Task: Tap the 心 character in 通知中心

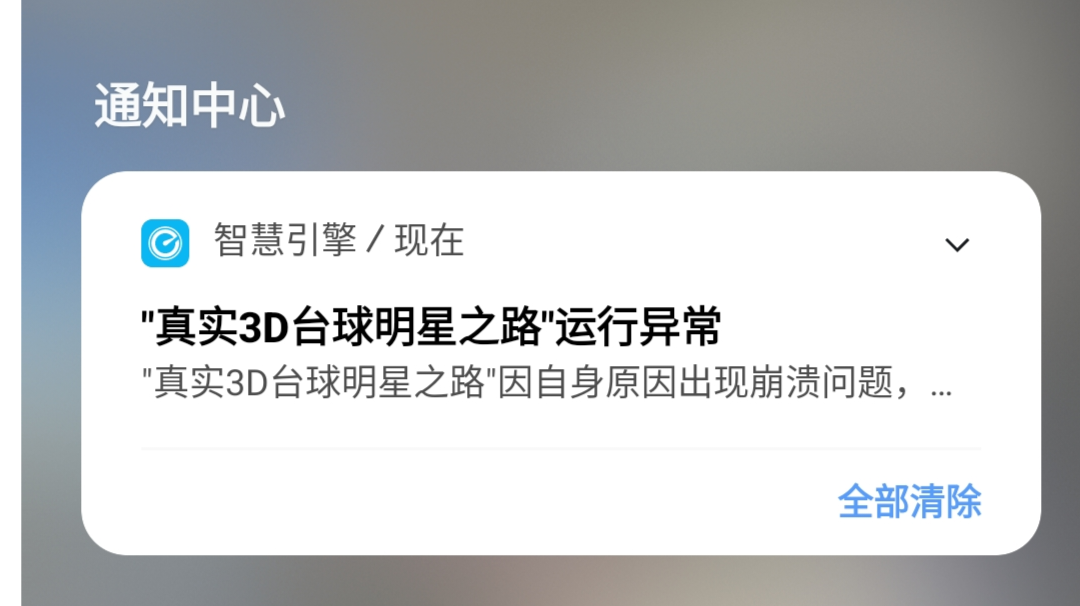Action: [262, 107]
